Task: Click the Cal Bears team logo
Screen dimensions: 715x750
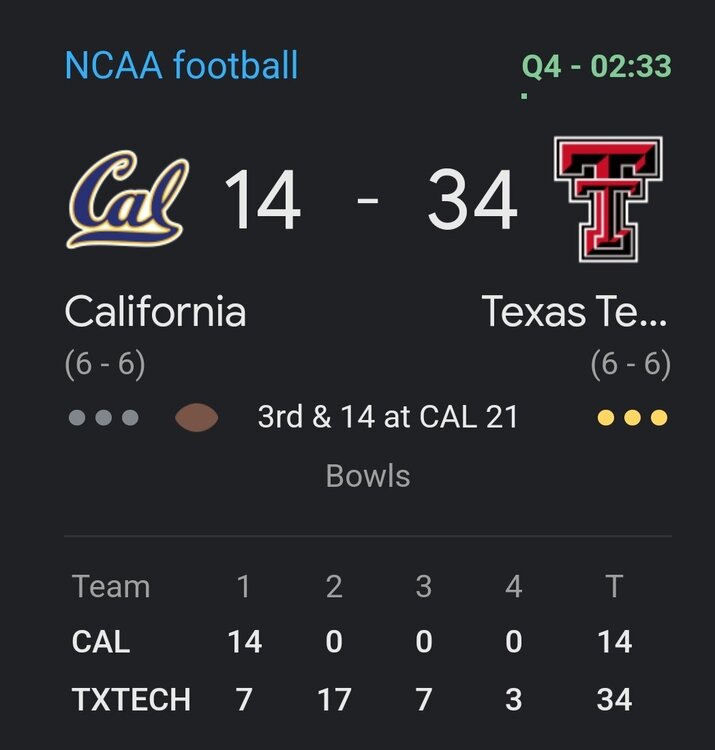Action: [x=127, y=198]
